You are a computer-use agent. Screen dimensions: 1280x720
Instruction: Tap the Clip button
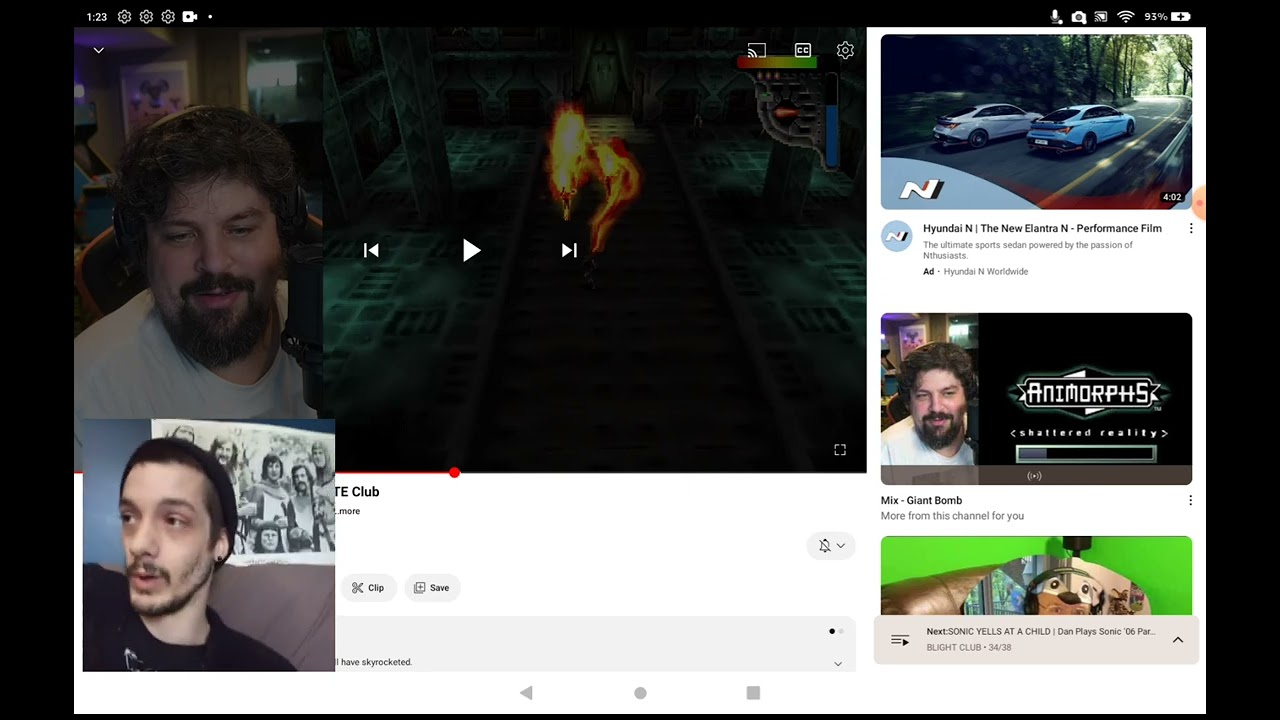point(368,588)
